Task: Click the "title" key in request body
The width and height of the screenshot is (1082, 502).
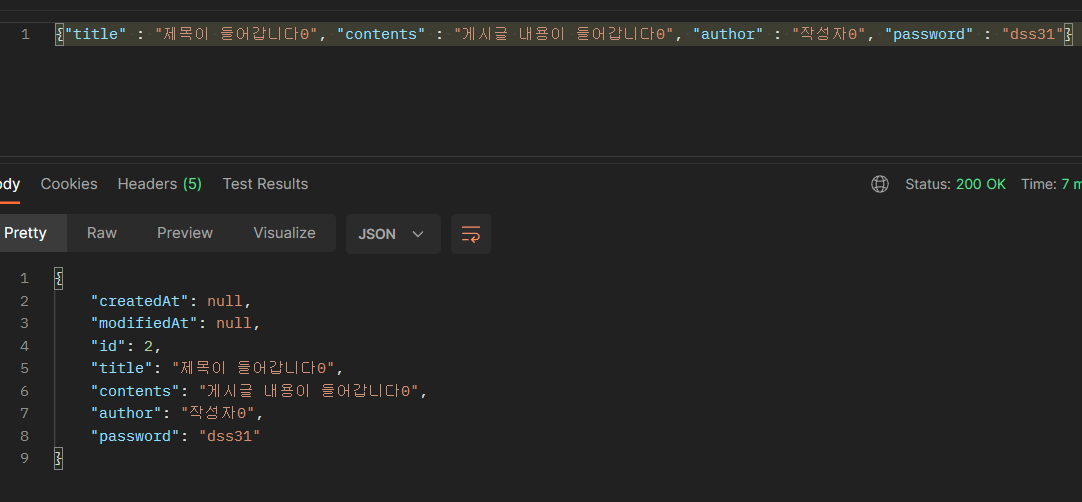Action: tap(96, 34)
